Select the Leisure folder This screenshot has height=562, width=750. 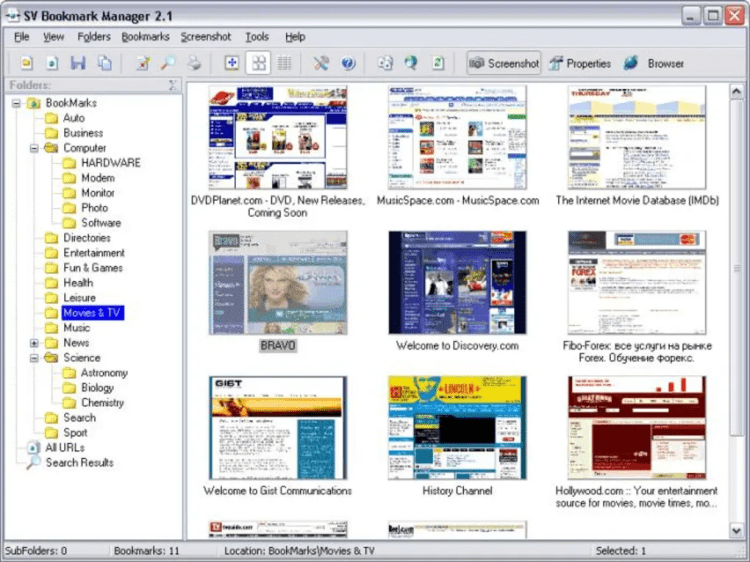[79, 298]
